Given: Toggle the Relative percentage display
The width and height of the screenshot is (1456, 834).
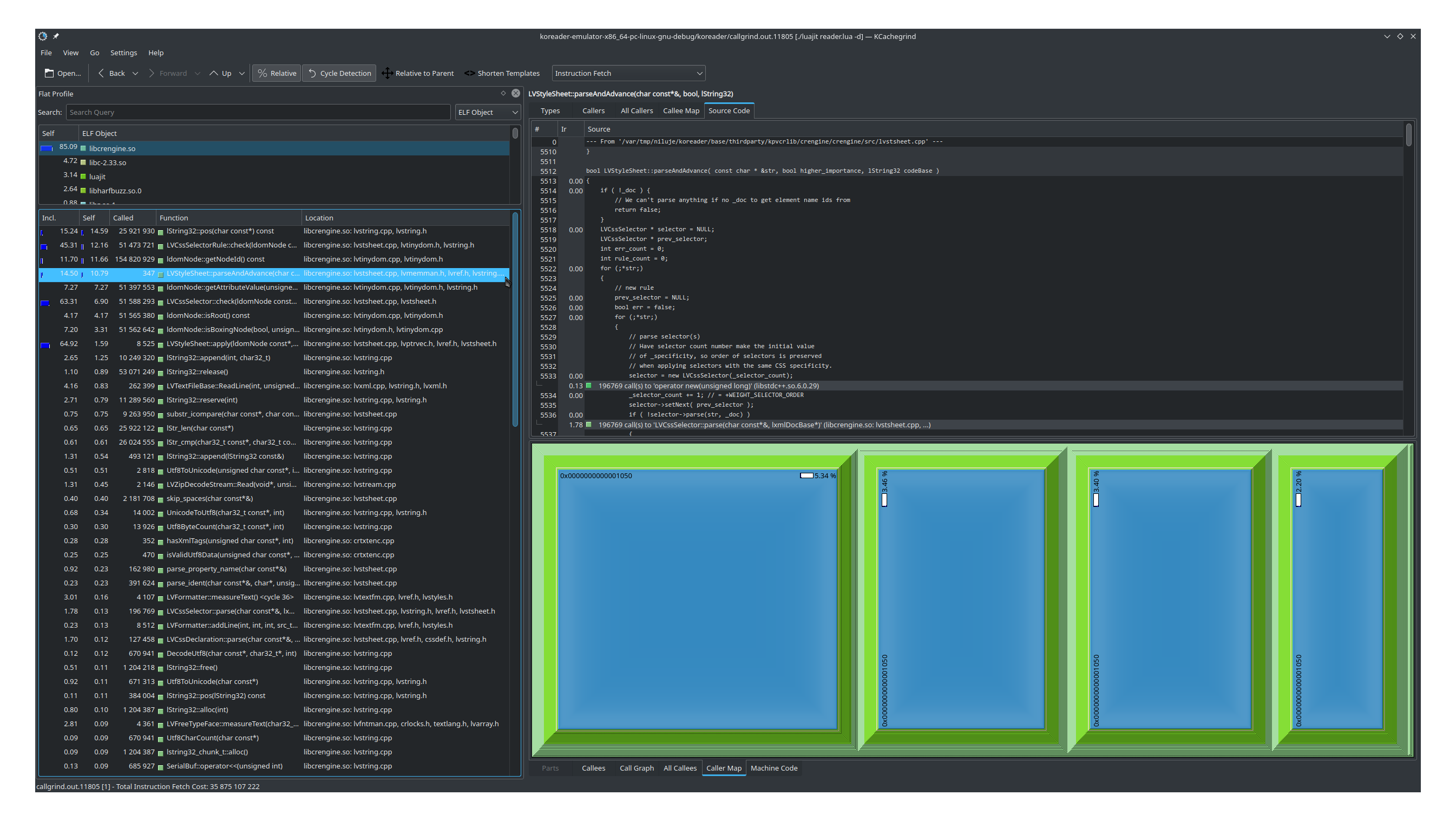Looking at the screenshot, I should (x=277, y=73).
